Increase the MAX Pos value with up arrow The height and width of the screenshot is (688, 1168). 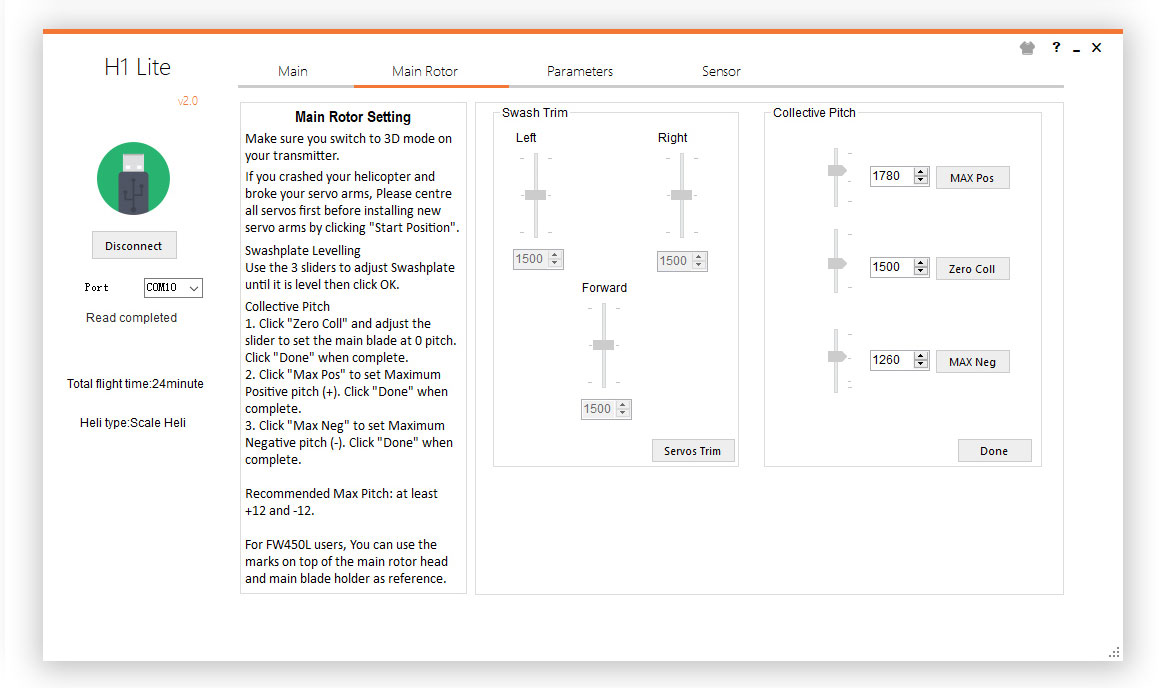pos(921,172)
